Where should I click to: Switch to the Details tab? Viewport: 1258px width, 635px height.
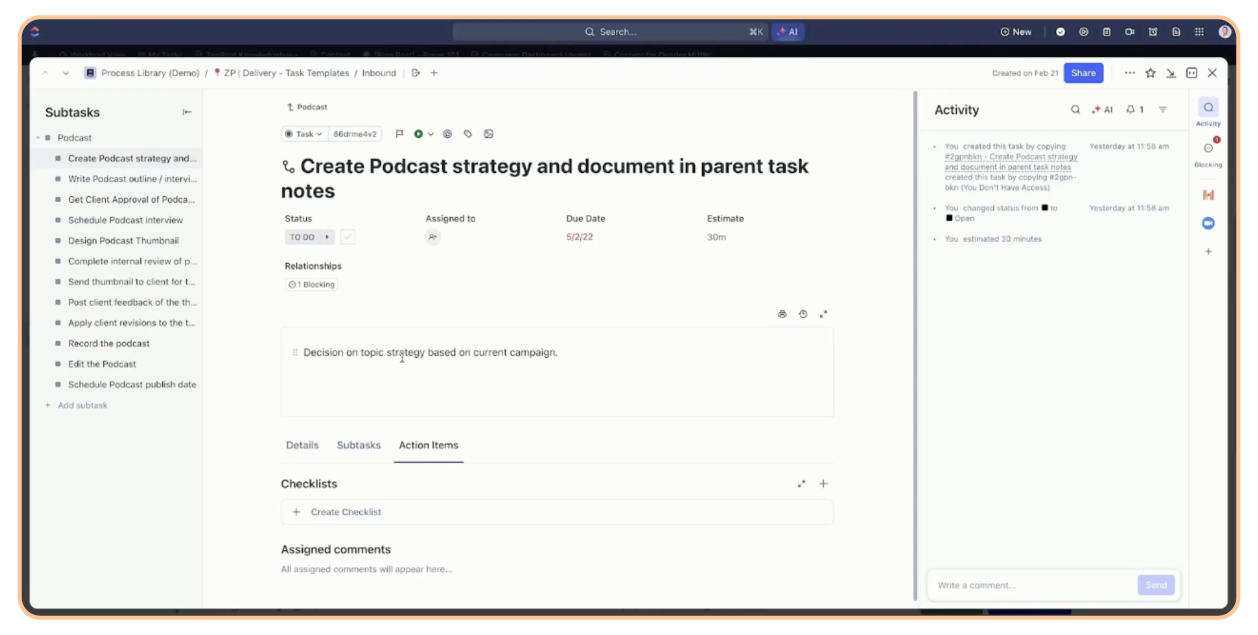[302, 445]
